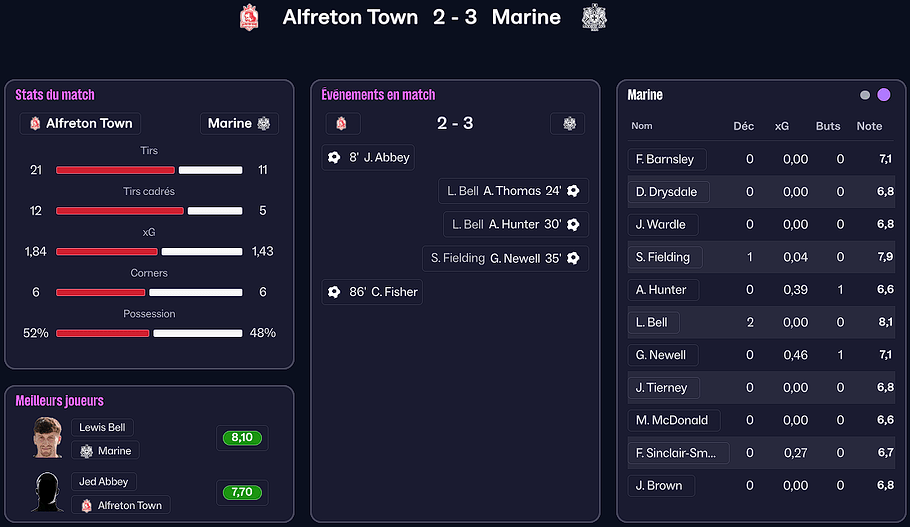
Task: Select the purple dot team indicator
Action: coord(884,95)
